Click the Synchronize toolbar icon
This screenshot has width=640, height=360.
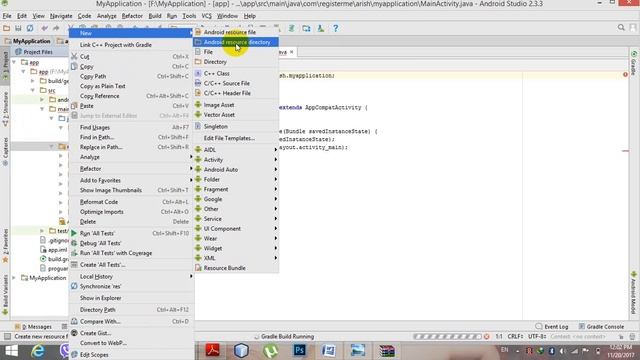30,28
